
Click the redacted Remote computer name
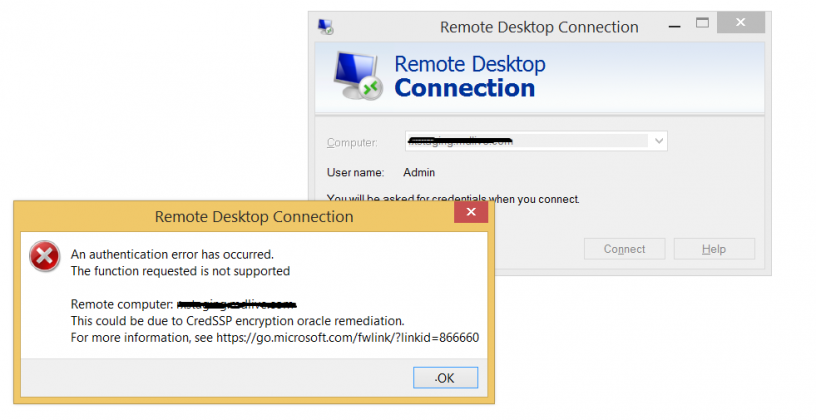[x=237, y=304]
